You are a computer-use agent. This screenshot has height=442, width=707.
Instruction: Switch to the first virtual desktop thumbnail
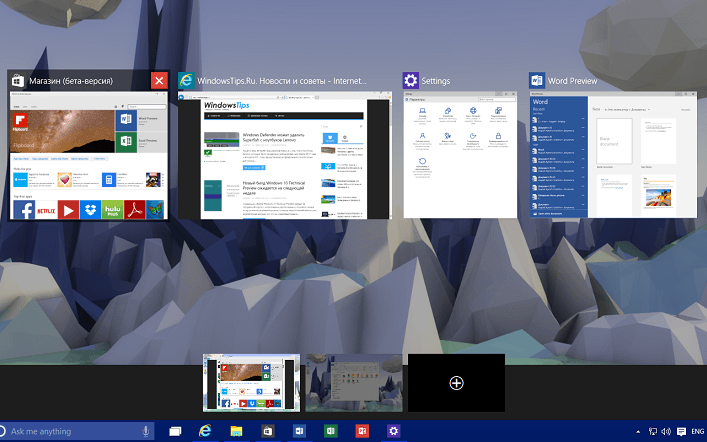tap(251, 383)
